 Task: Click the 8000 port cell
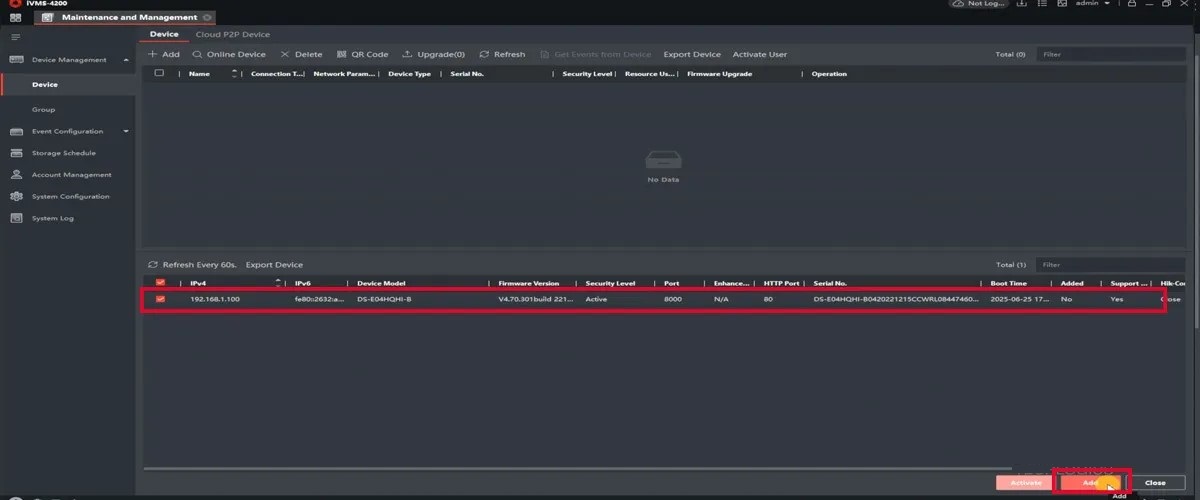pyautogui.click(x=672, y=299)
